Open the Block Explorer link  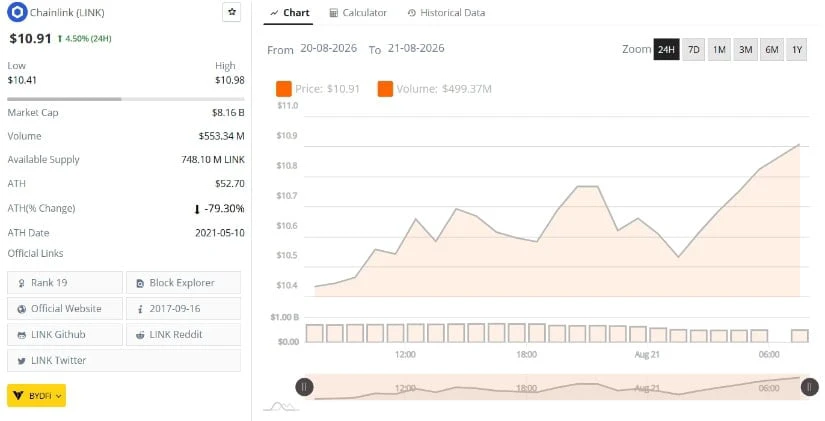[x=183, y=283]
